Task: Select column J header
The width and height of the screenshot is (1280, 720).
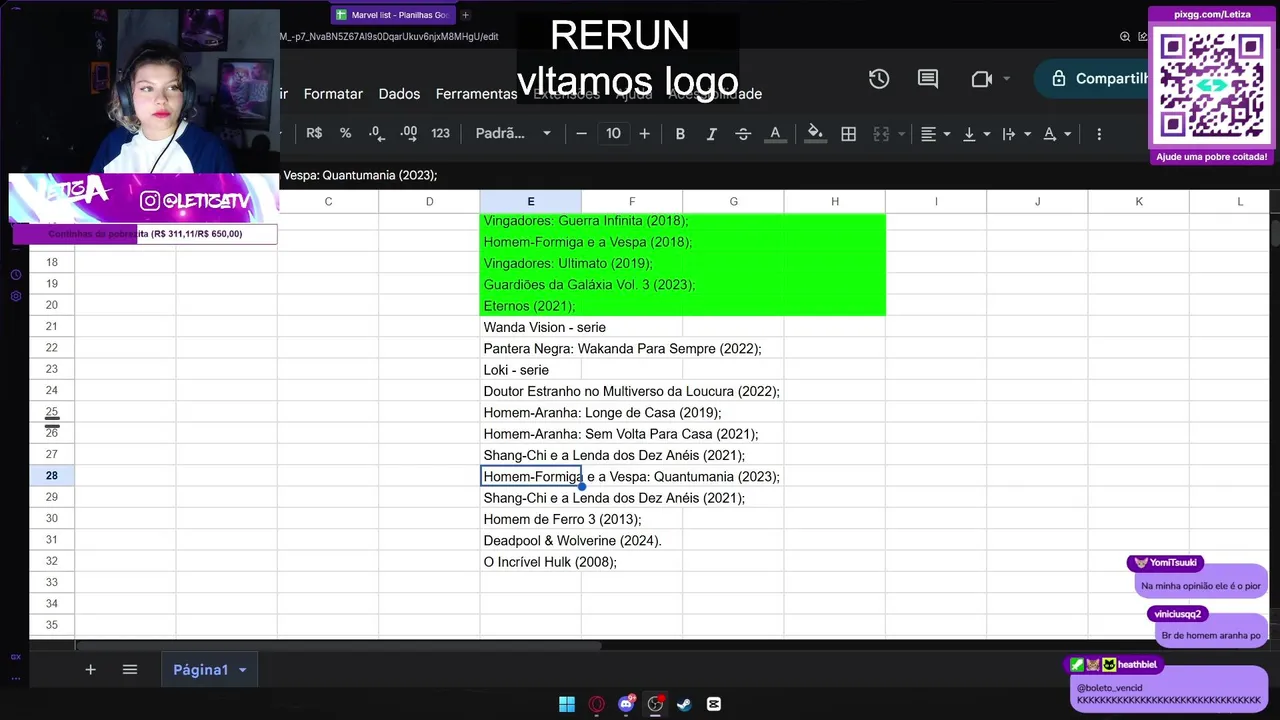Action: coord(1037,201)
